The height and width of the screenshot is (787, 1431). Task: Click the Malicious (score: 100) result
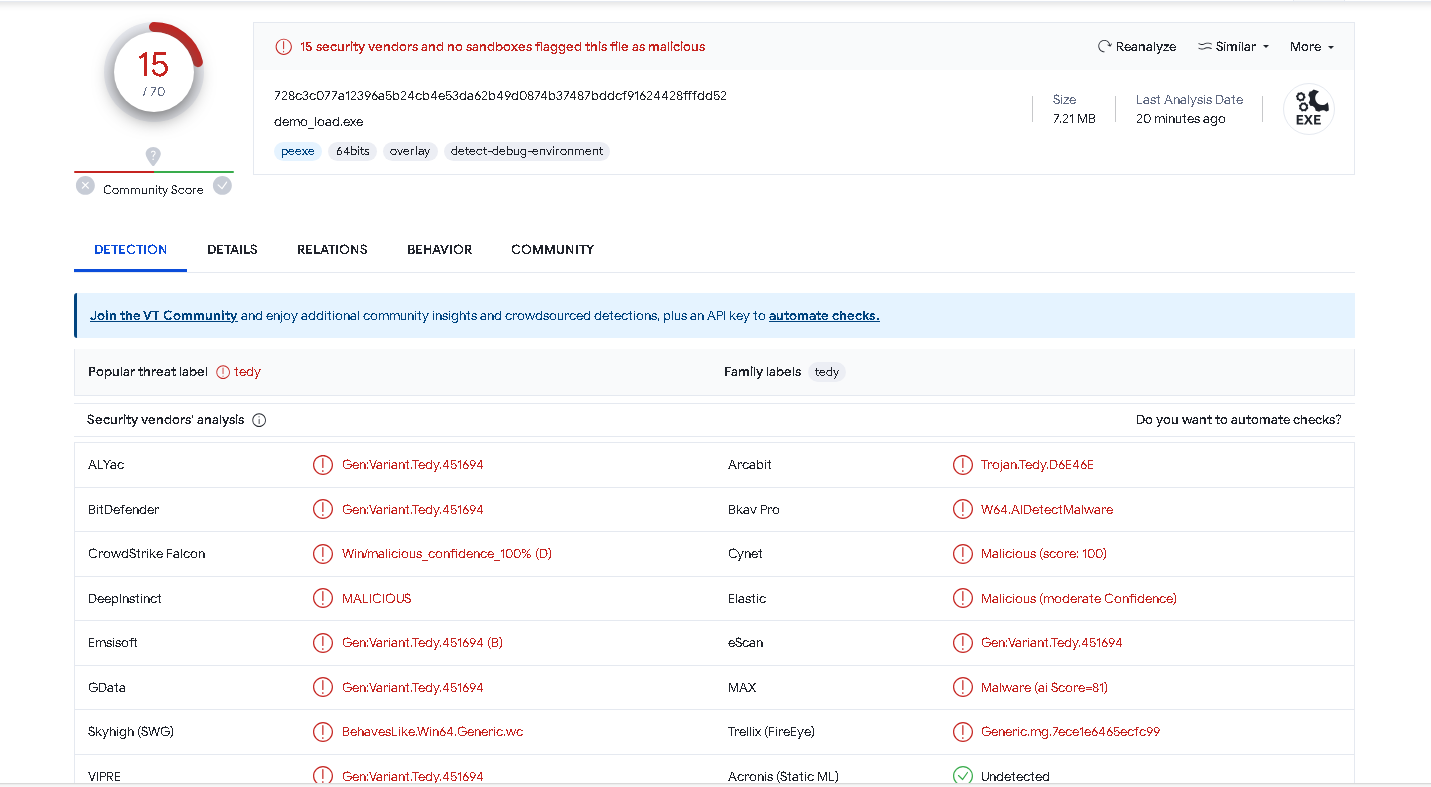tap(1043, 554)
